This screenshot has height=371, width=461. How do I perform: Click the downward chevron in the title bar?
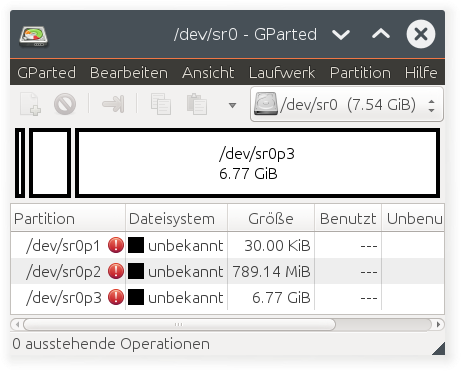click(341, 34)
